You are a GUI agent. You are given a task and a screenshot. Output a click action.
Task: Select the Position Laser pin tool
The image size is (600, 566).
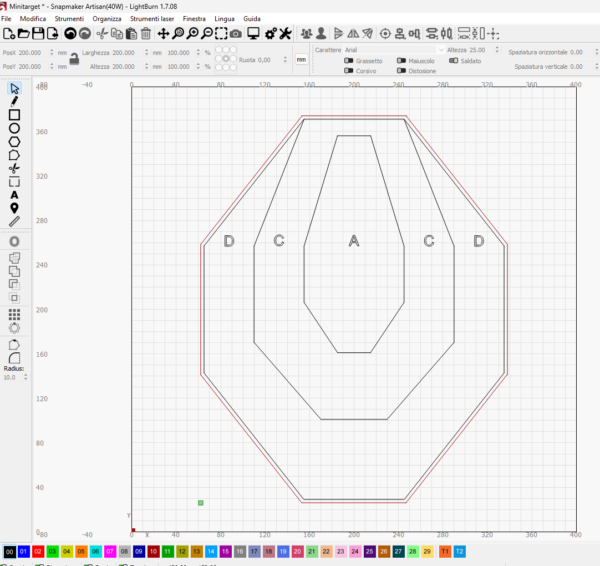tap(14, 208)
